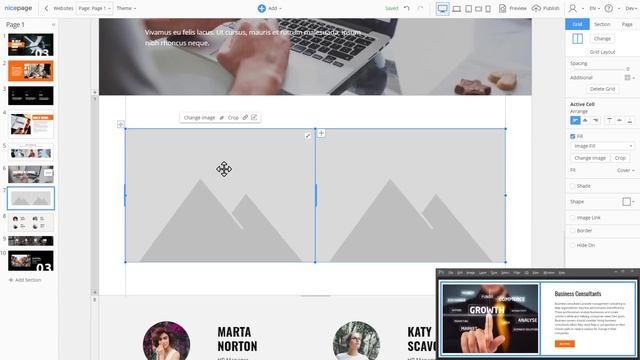Viewport: 640px width, 360px height.
Task: Click the nicepage logo
Action: click(x=18, y=8)
